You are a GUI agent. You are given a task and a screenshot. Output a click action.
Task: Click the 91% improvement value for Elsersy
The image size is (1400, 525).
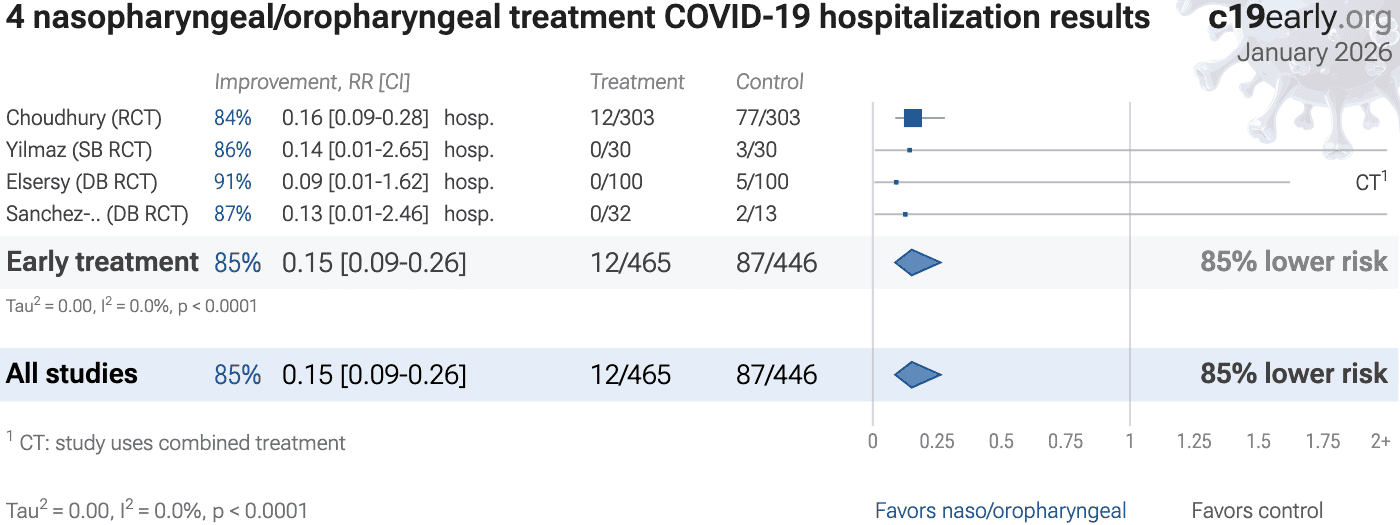[x=232, y=182]
